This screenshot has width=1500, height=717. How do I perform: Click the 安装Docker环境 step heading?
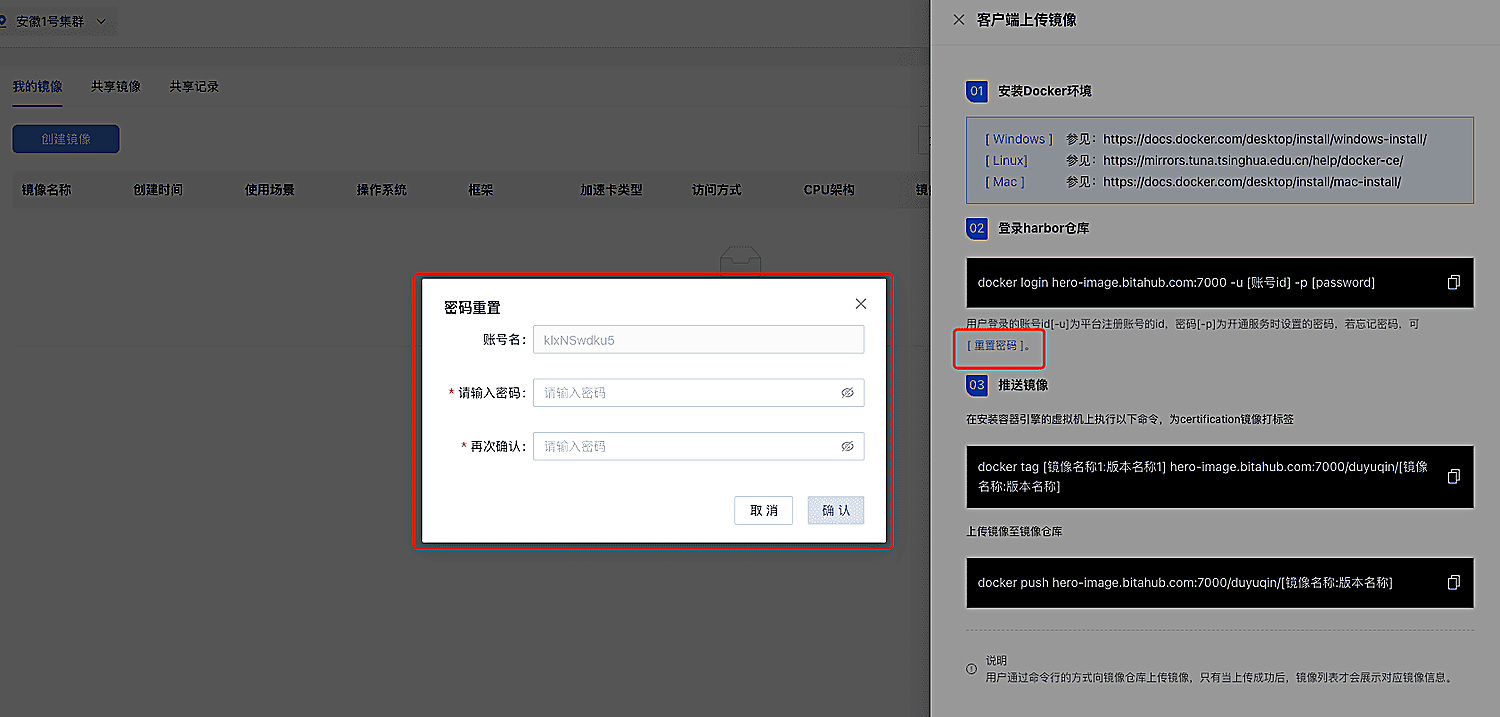(x=1045, y=91)
